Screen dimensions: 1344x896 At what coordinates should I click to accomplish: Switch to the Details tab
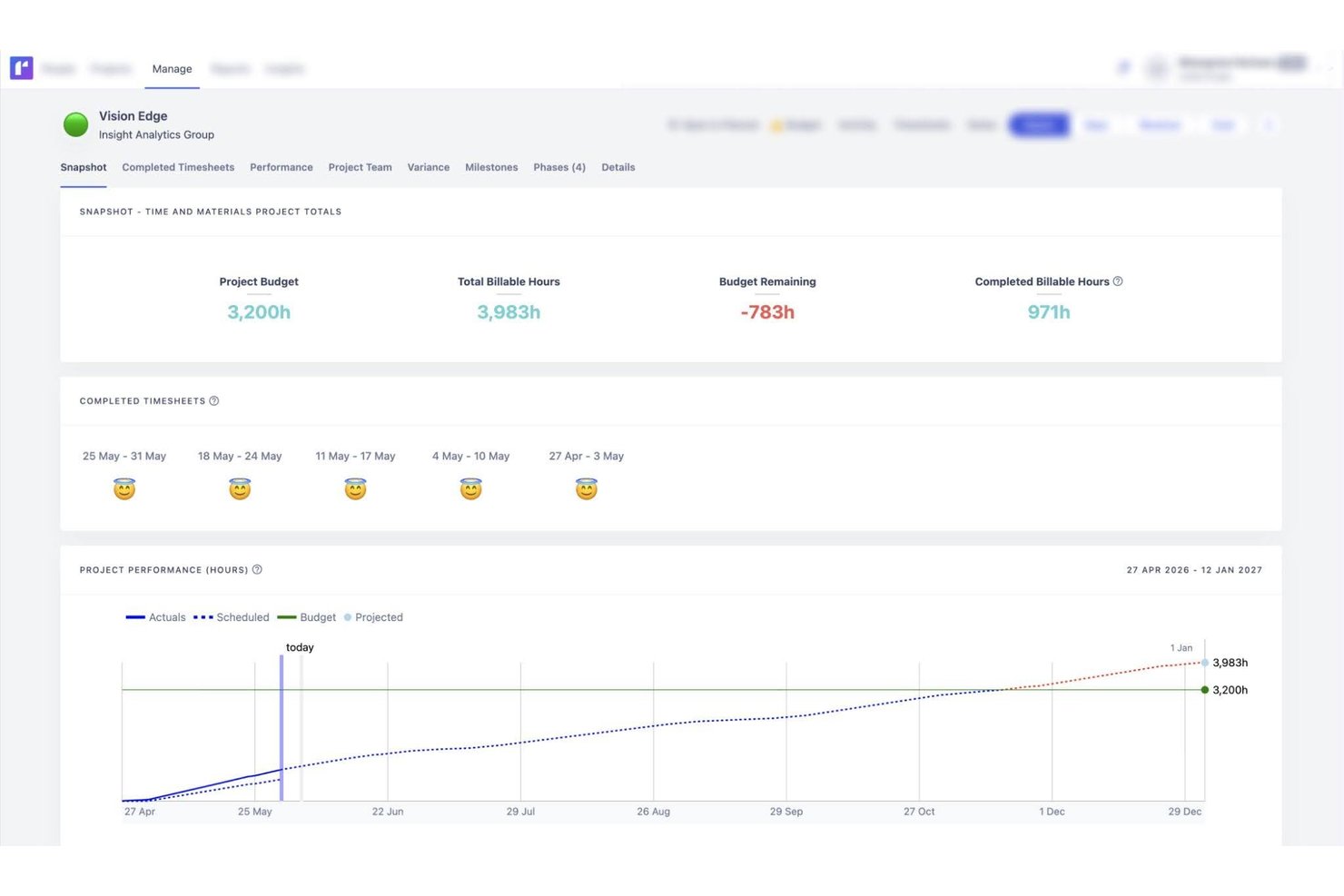(x=618, y=168)
